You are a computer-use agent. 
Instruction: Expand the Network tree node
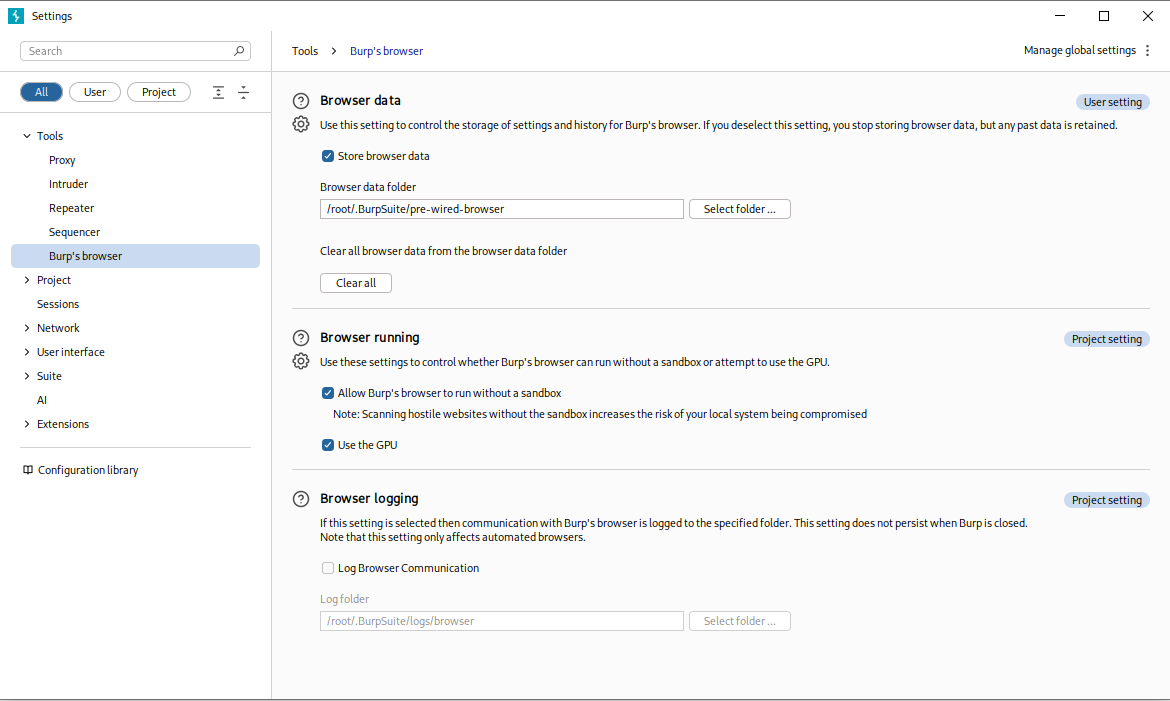(27, 328)
